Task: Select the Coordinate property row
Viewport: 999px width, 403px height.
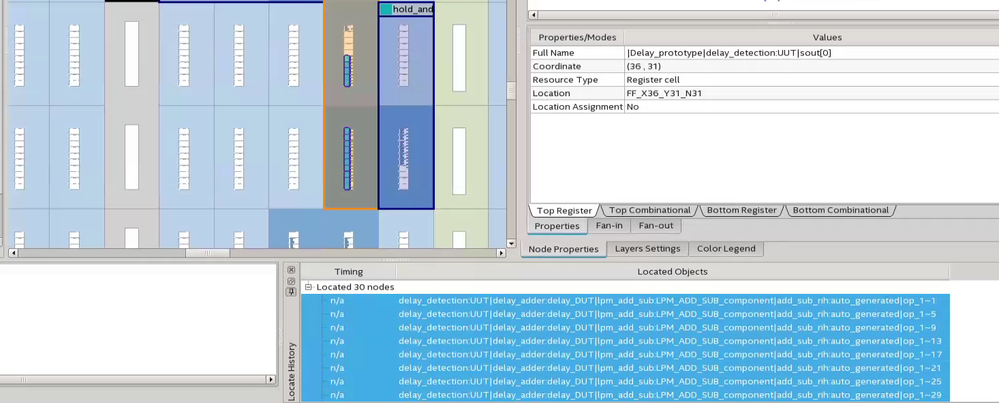Action: 765,66
